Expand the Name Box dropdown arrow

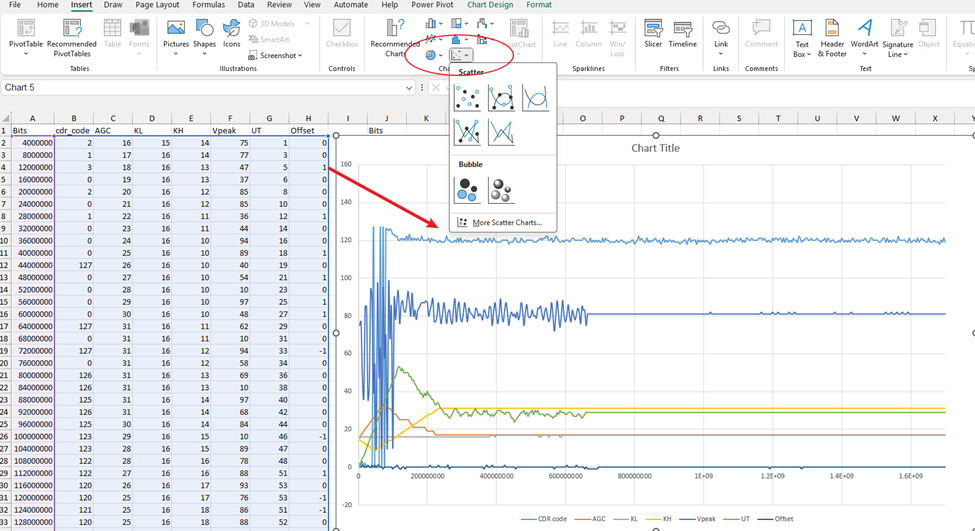coord(409,88)
